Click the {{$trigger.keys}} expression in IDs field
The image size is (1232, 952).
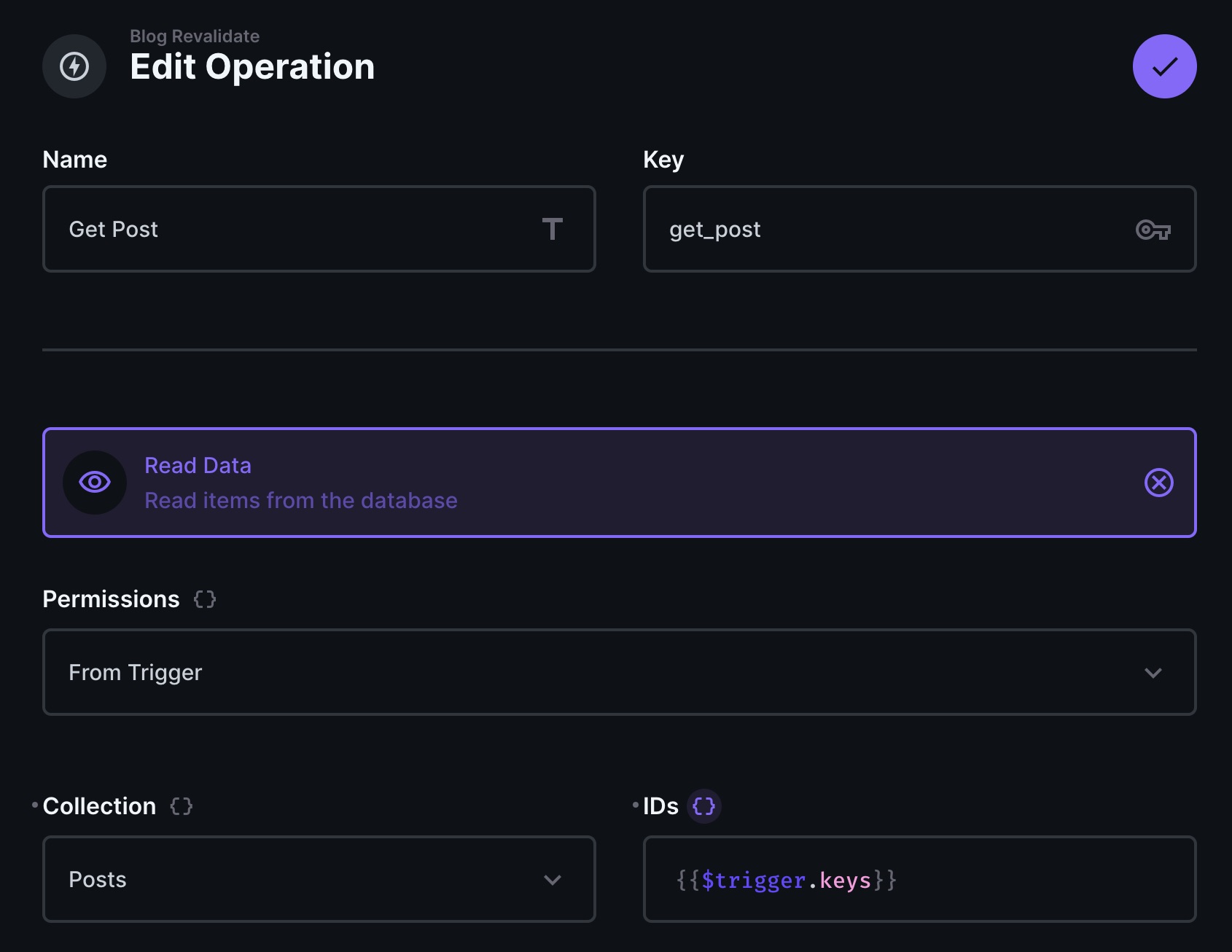[x=784, y=879]
